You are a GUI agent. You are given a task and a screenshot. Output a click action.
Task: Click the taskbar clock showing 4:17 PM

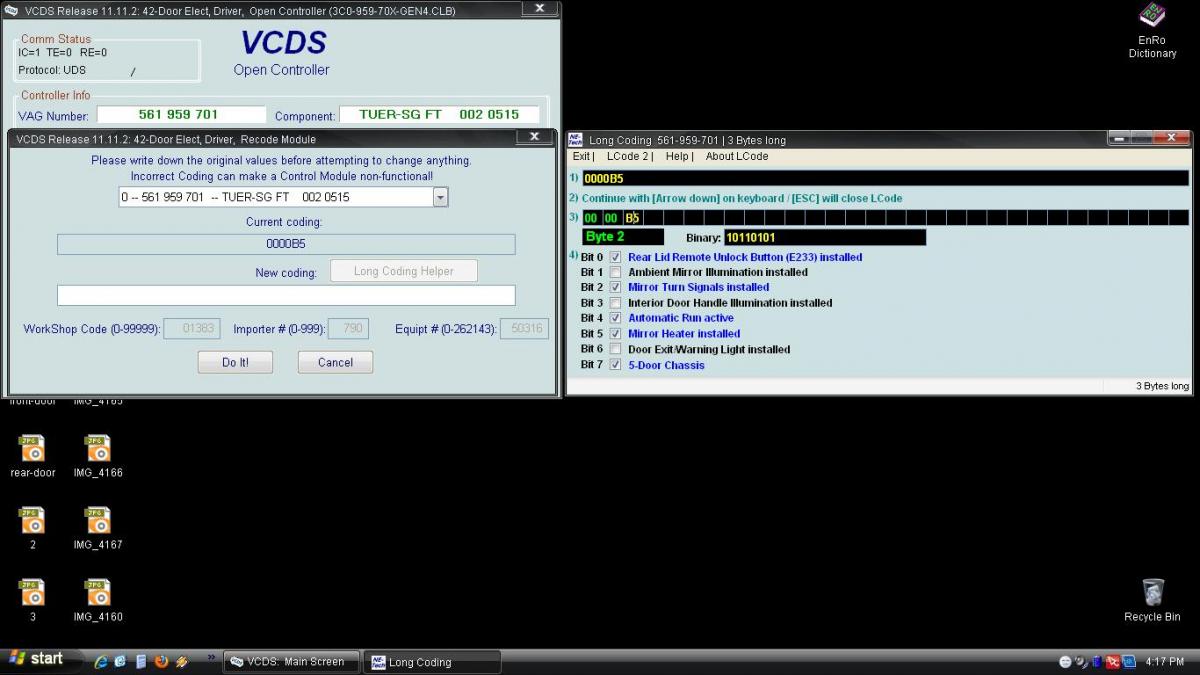tap(1165, 662)
